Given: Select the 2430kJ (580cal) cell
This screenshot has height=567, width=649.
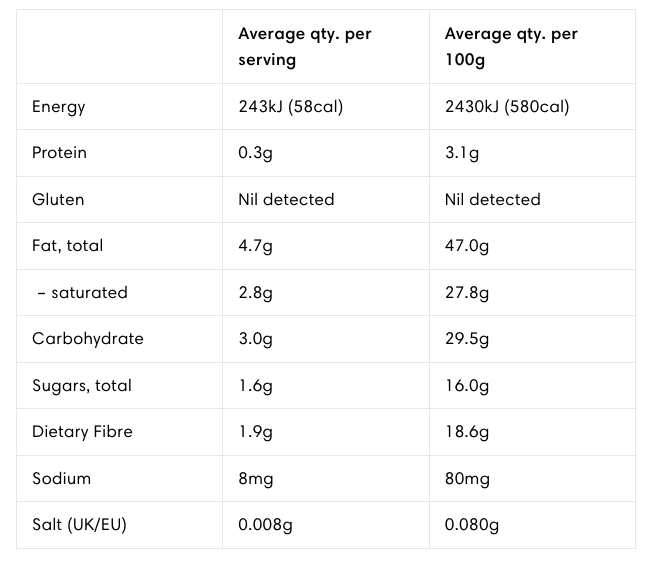Looking at the screenshot, I should pos(506,107).
